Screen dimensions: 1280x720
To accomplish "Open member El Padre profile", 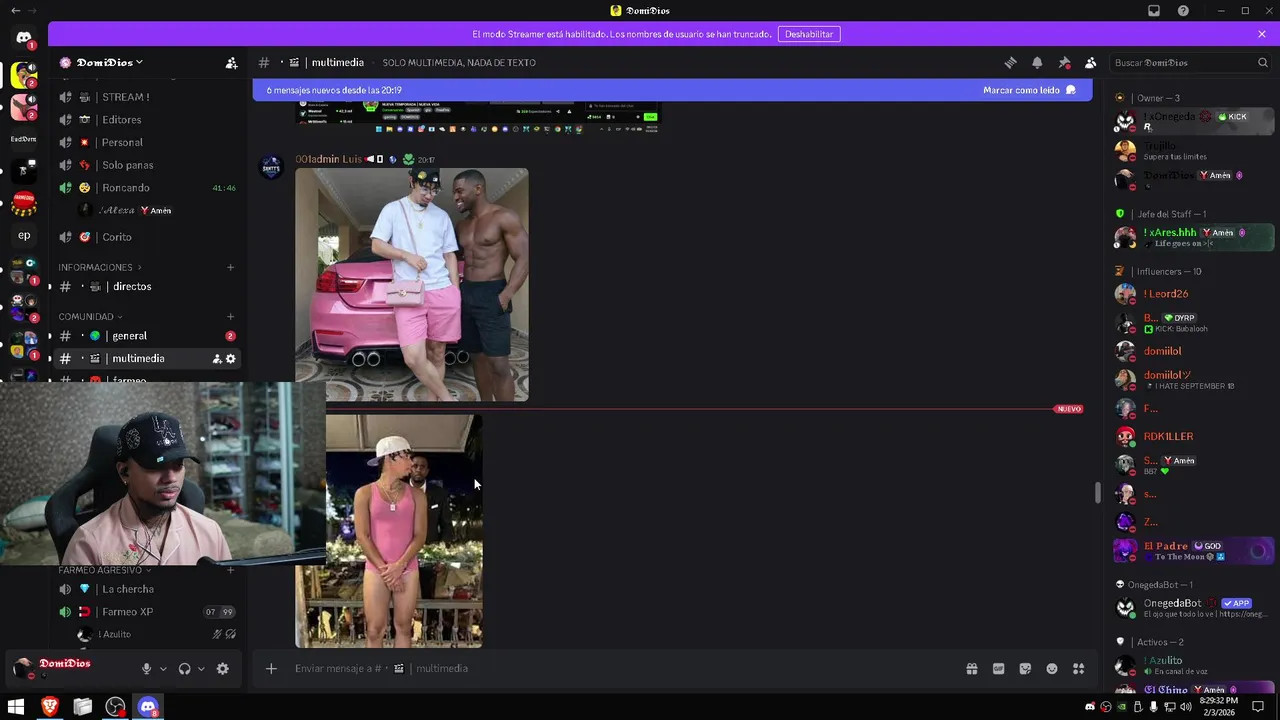I will coord(1194,550).
